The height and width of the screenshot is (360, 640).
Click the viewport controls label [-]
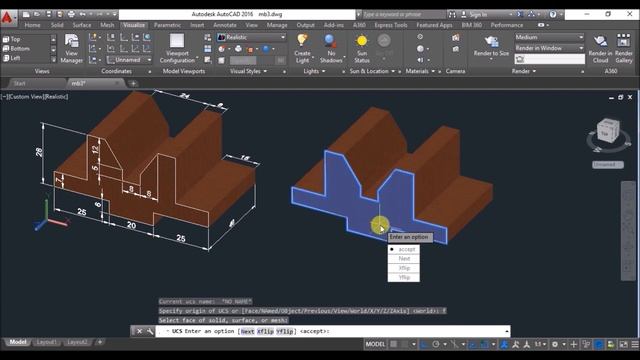3,97
